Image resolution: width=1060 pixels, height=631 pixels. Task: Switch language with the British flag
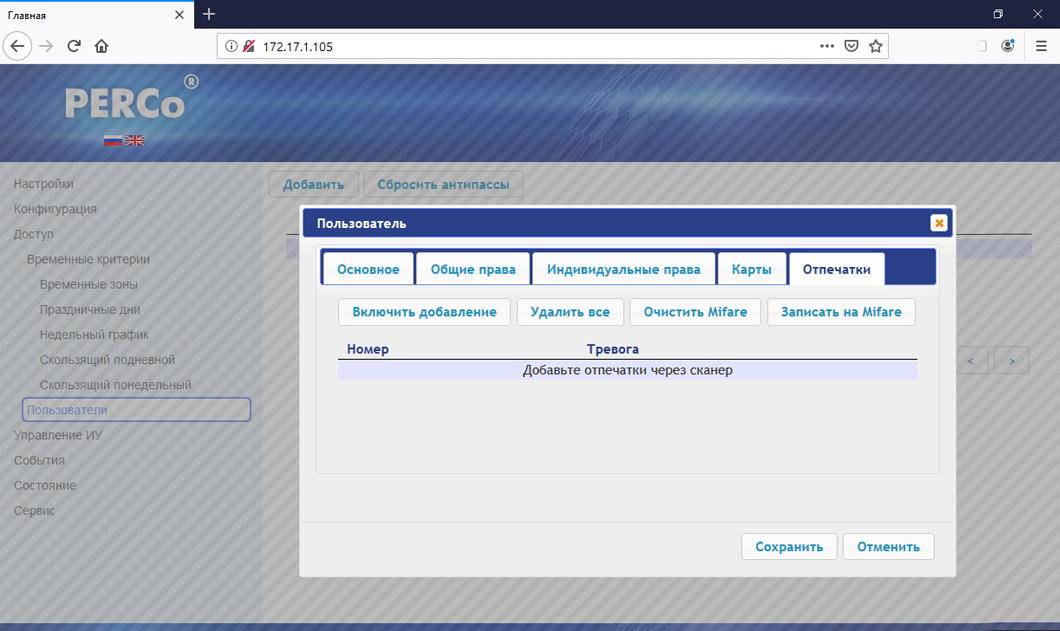pyautogui.click(x=134, y=141)
